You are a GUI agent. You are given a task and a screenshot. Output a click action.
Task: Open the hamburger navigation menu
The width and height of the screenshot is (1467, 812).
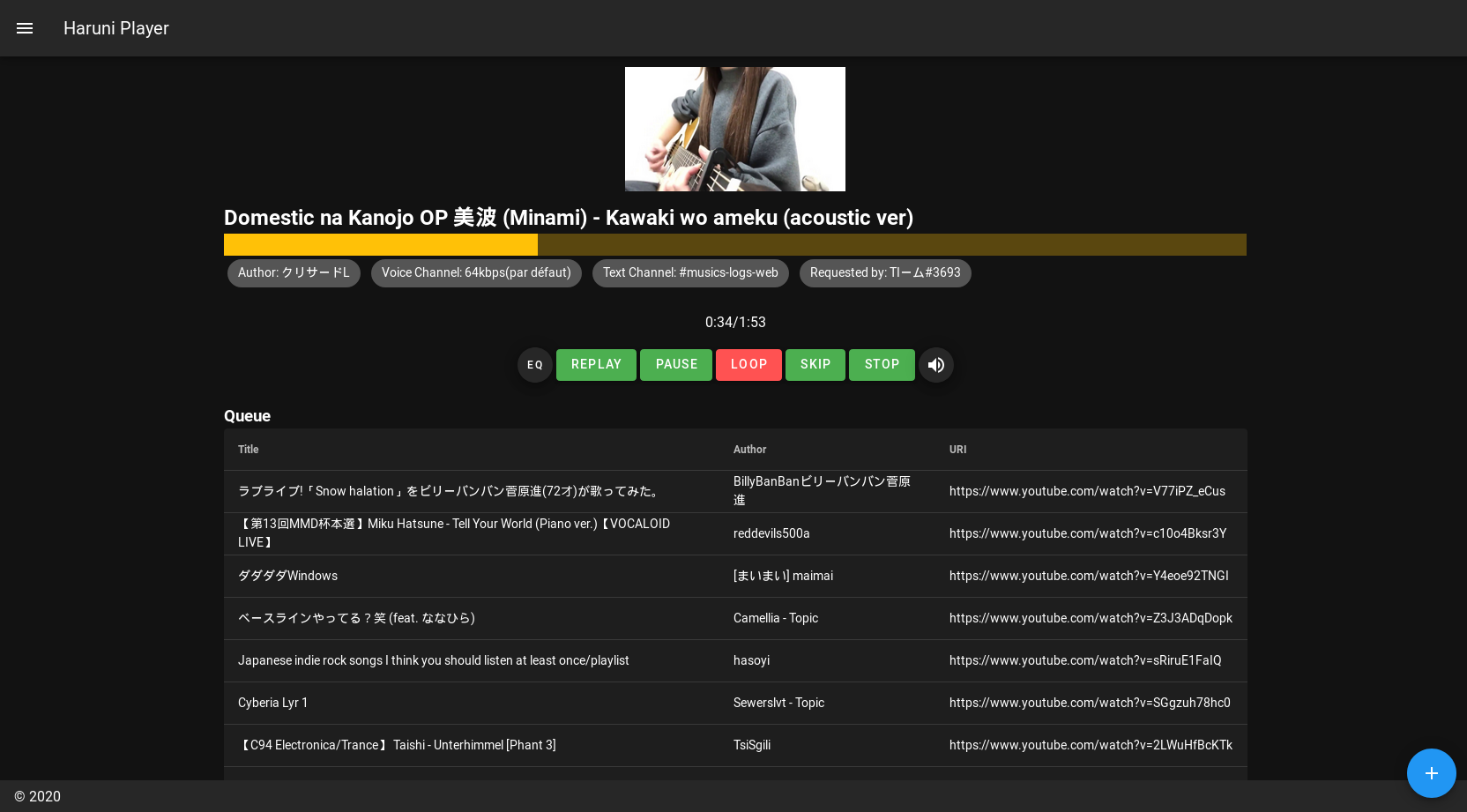25,28
